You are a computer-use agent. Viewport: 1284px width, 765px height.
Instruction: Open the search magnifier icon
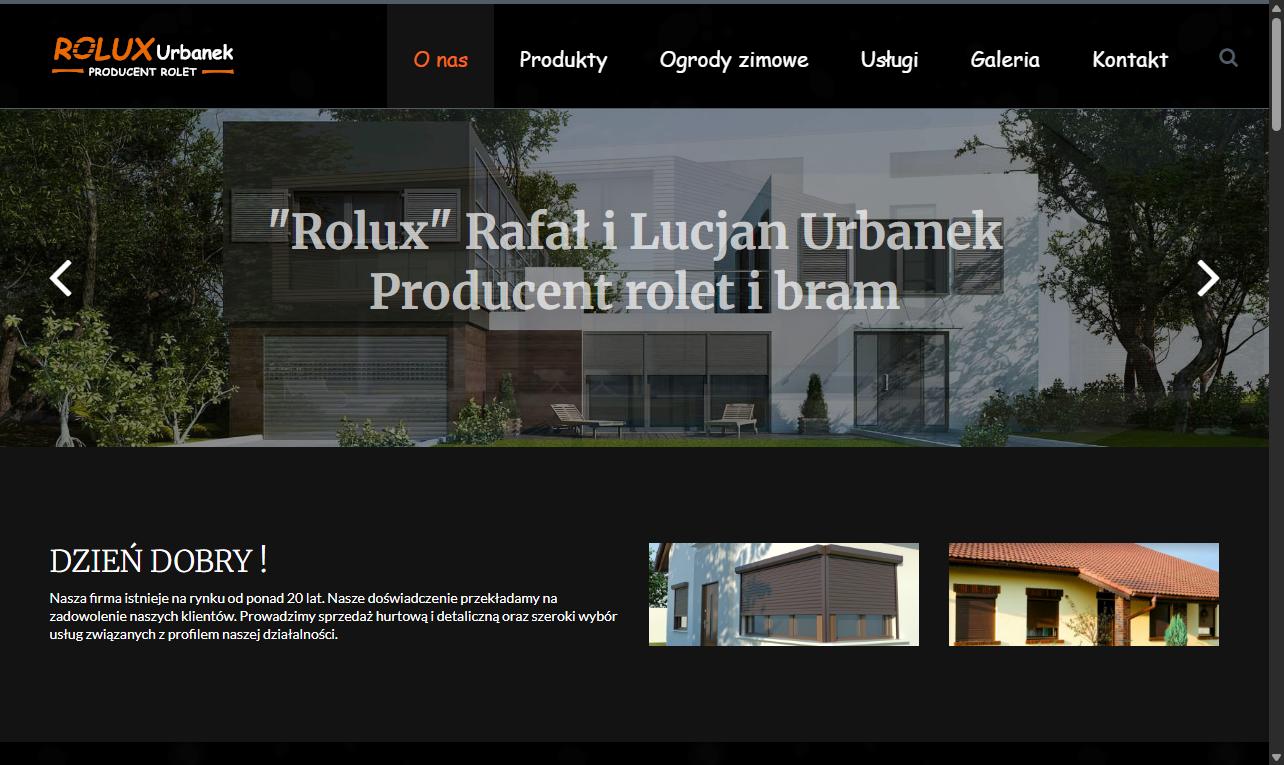tap(1228, 58)
